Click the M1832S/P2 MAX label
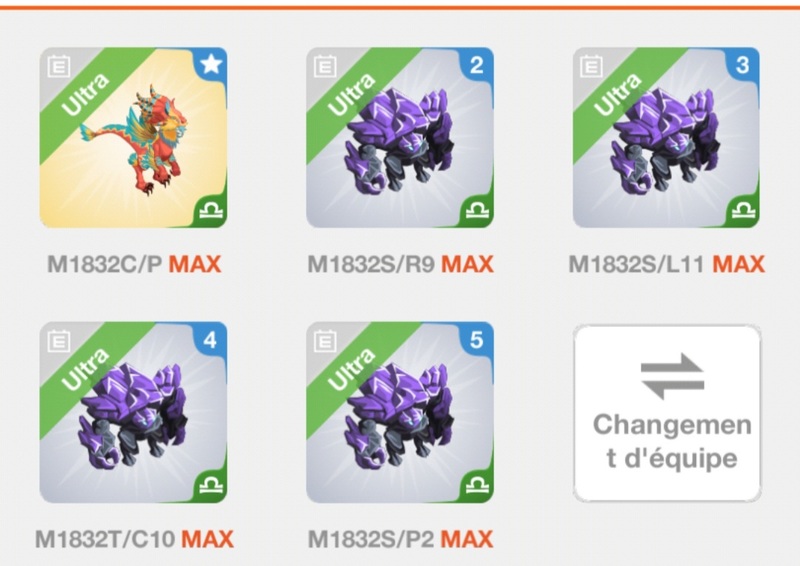800x566 pixels. click(401, 539)
